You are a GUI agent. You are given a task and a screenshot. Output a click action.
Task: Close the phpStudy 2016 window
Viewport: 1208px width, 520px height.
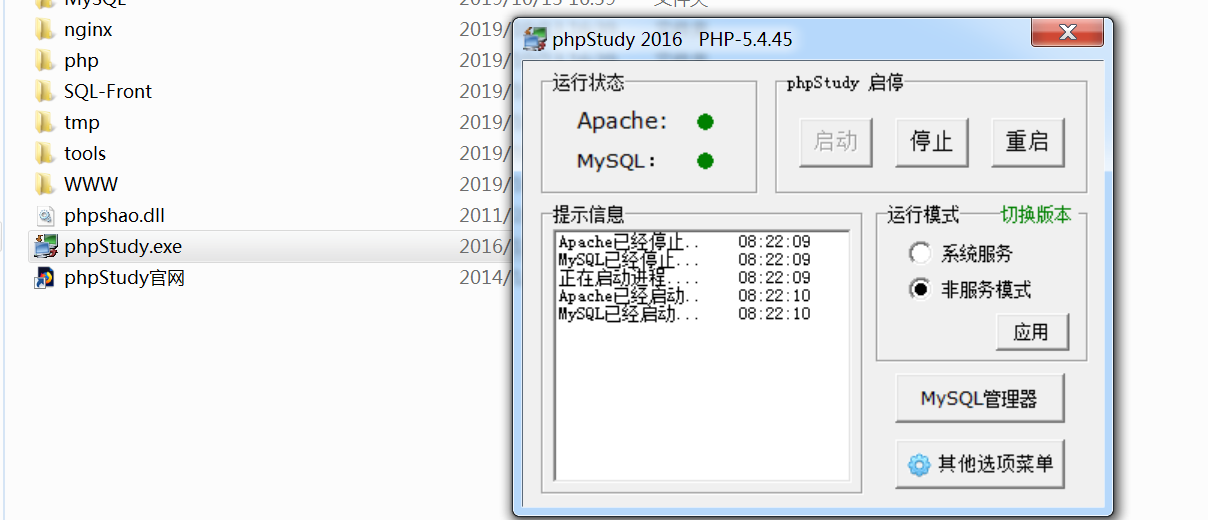(x=1067, y=35)
